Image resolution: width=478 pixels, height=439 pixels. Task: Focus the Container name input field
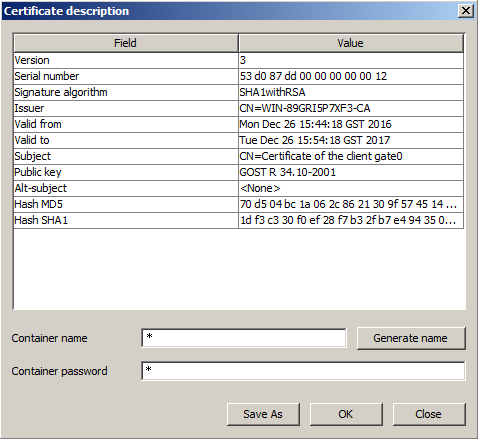(x=244, y=338)
